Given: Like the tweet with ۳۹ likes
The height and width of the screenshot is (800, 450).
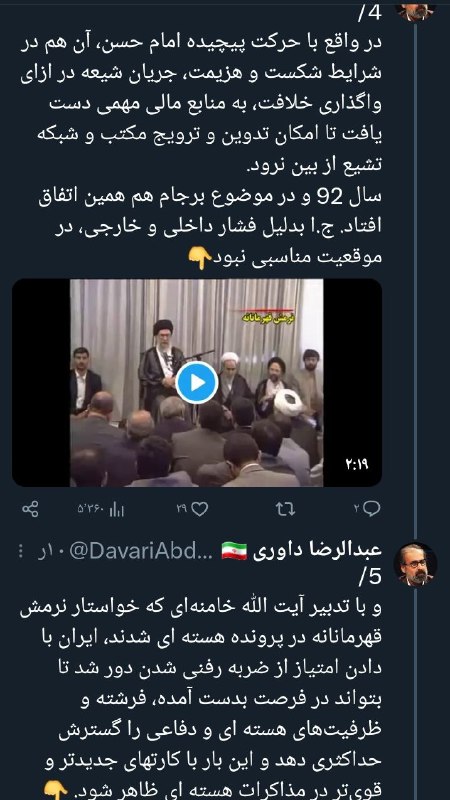Looking at the screenshot, I should [192, 509].
